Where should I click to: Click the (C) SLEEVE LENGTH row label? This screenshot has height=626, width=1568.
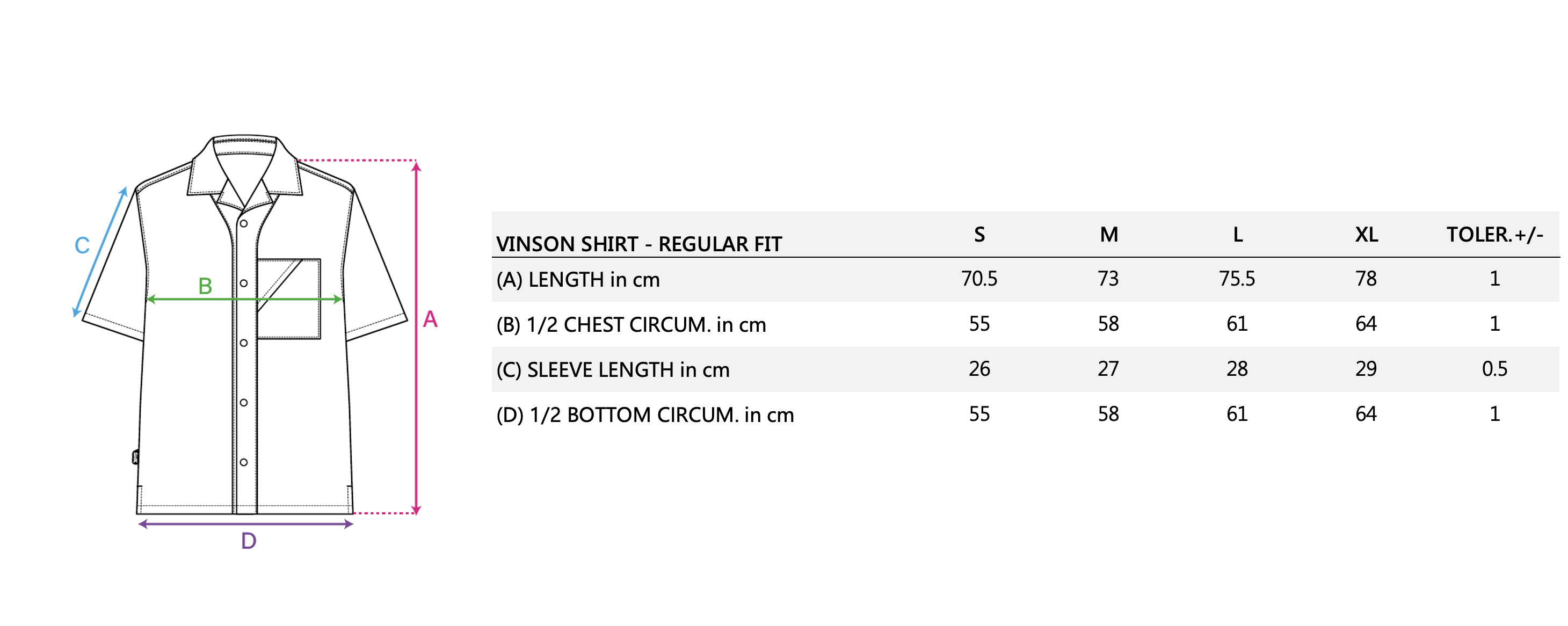pyautogui.click(x=612, y=370)
